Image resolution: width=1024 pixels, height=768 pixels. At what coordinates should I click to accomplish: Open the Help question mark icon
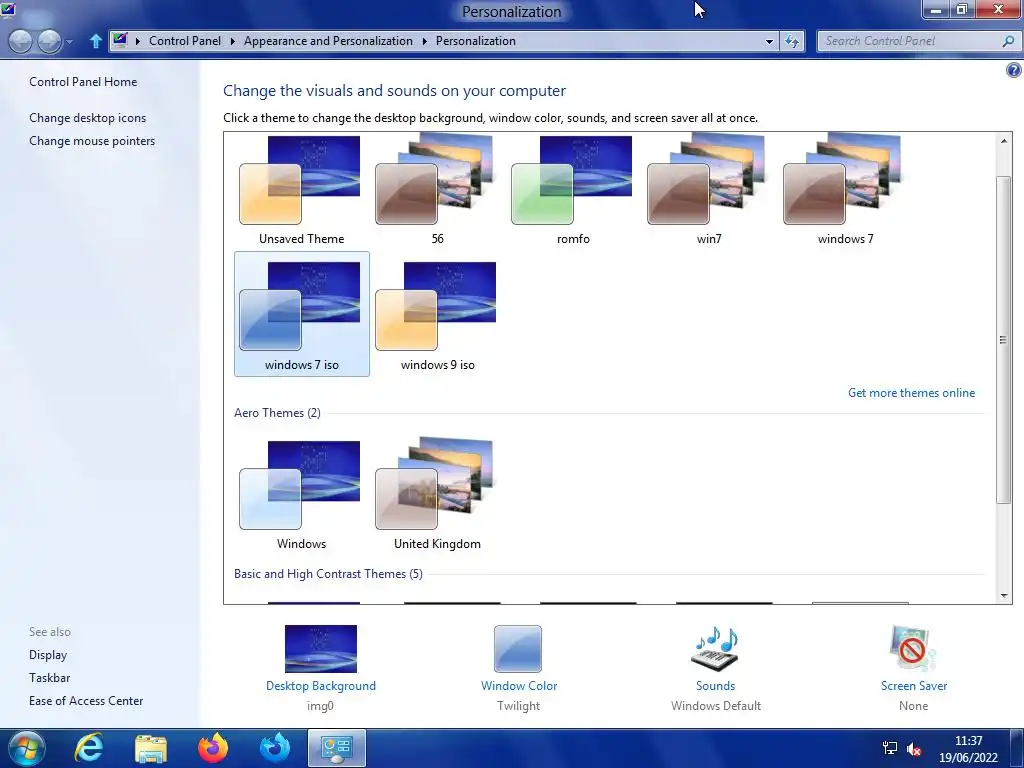[1014, 70]
